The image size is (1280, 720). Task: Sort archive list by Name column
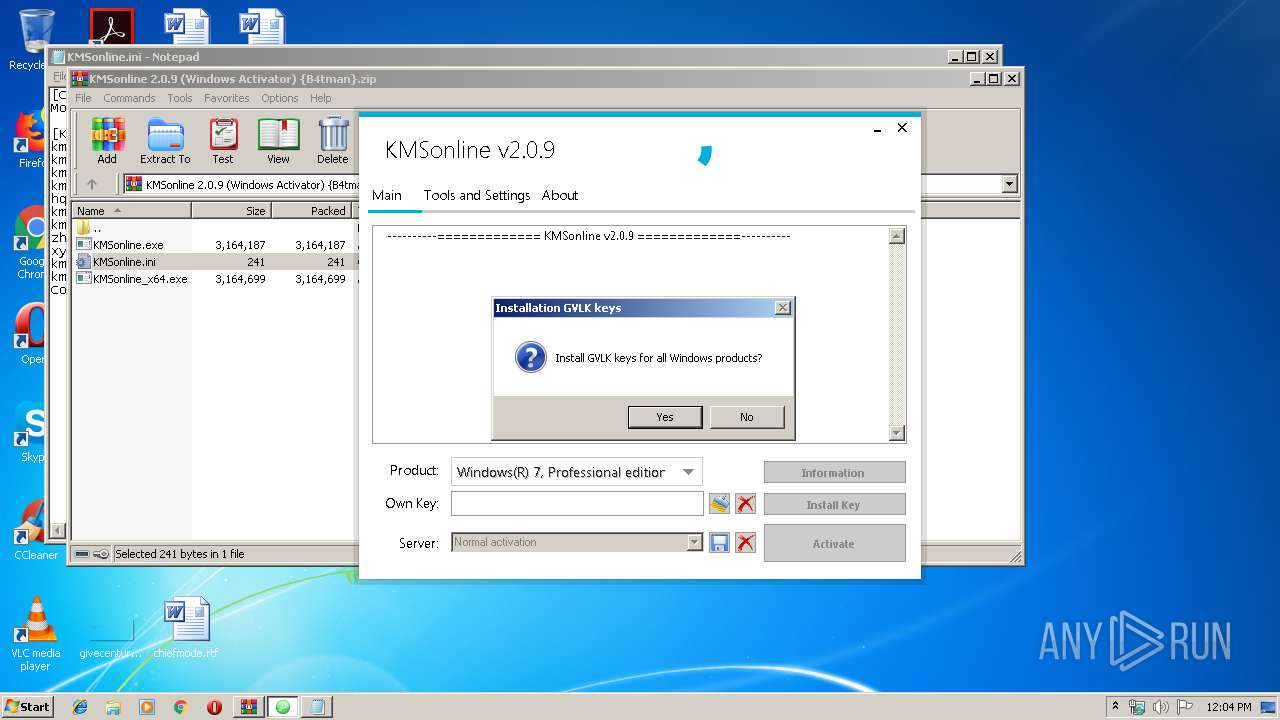[132, 211]
